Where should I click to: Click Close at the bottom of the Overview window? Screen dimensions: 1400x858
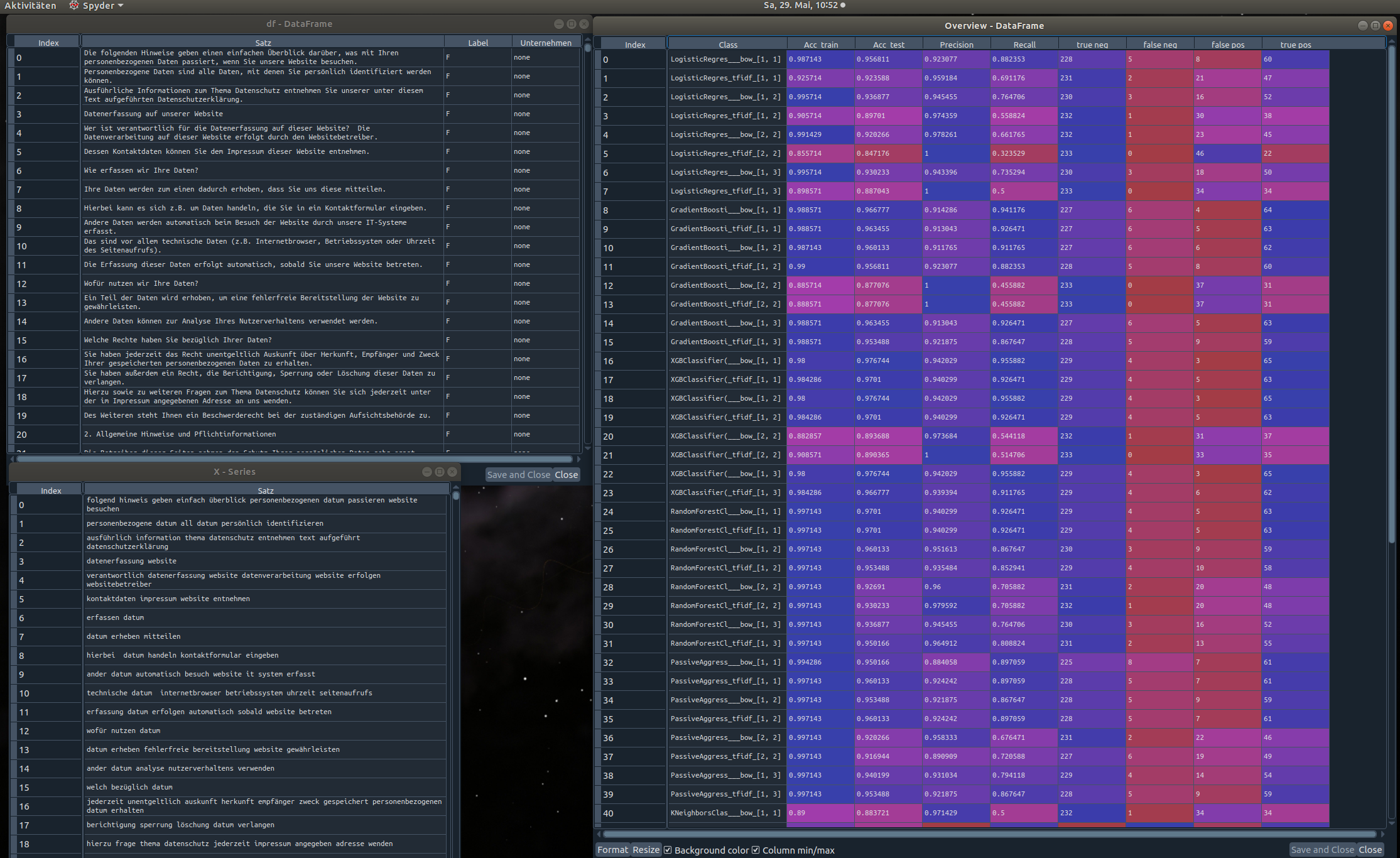coord(1370,850)
